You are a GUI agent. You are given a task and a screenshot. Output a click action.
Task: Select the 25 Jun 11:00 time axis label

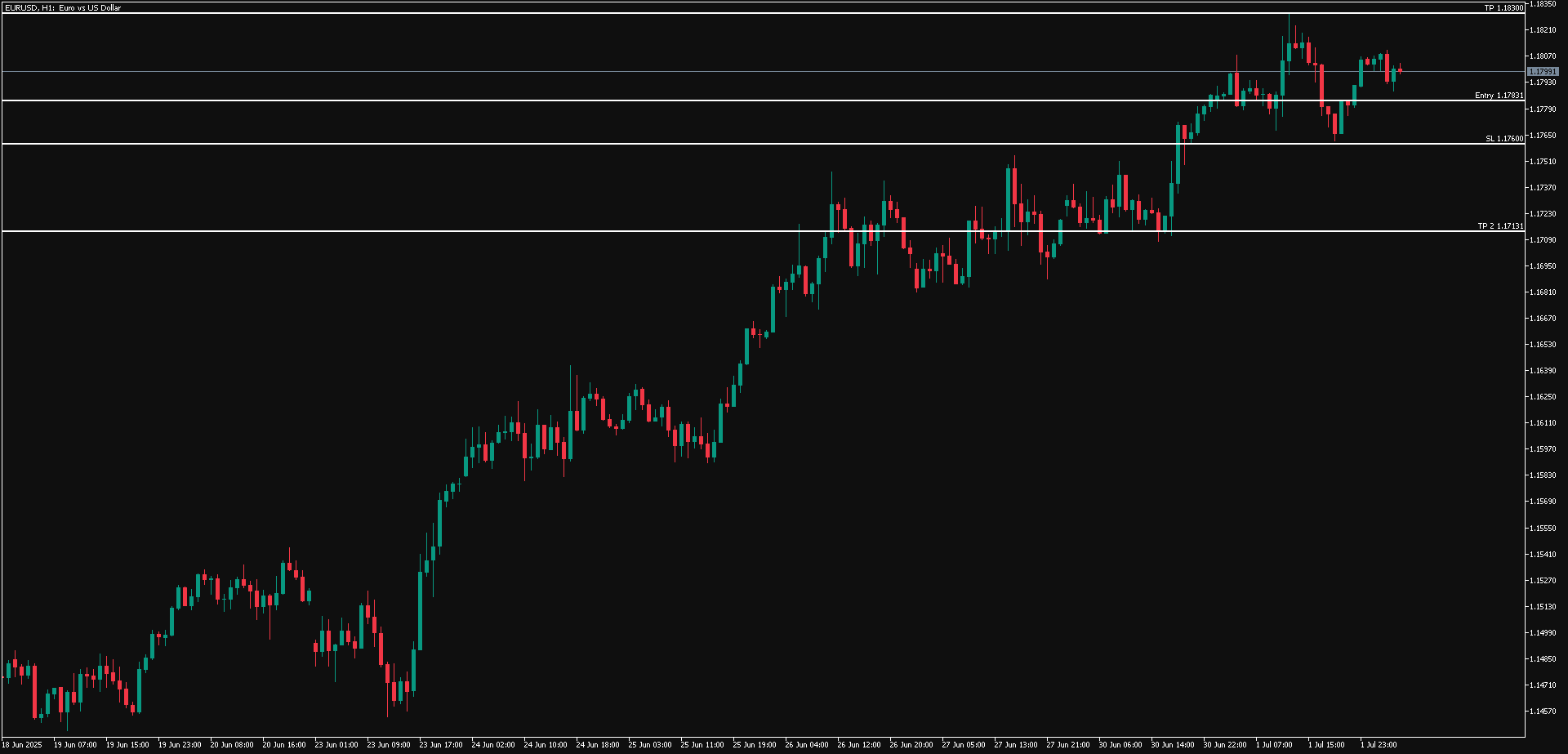(x=702, y=745)
